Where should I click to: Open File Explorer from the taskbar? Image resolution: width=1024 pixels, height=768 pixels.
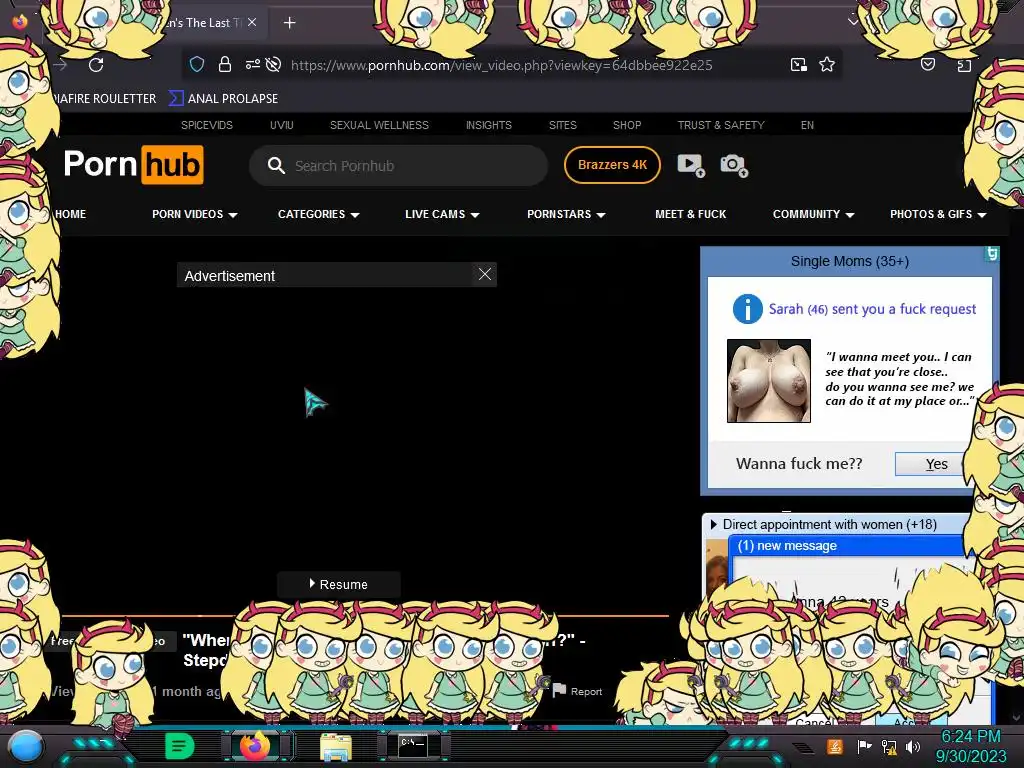(x=336, y=746)
